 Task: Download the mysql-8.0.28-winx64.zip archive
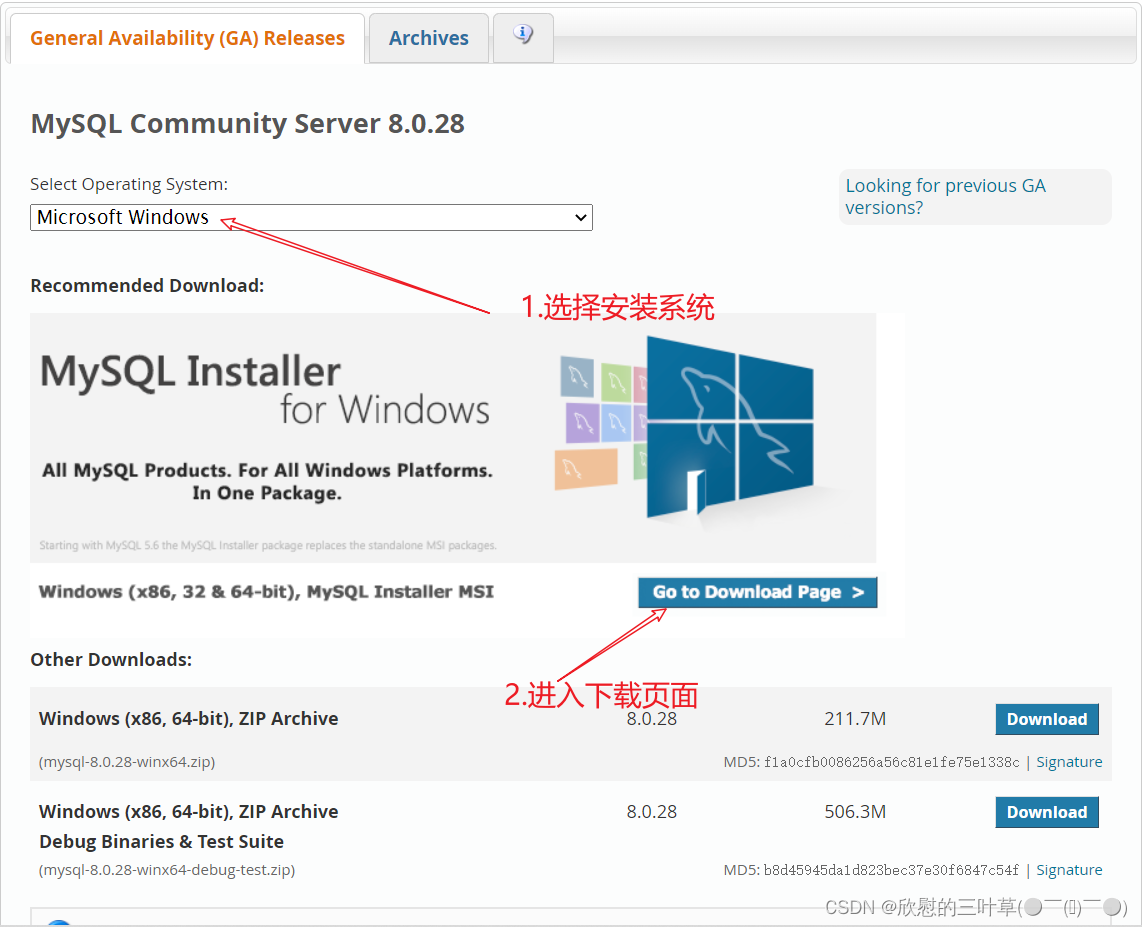click(x=1047, y=719)
